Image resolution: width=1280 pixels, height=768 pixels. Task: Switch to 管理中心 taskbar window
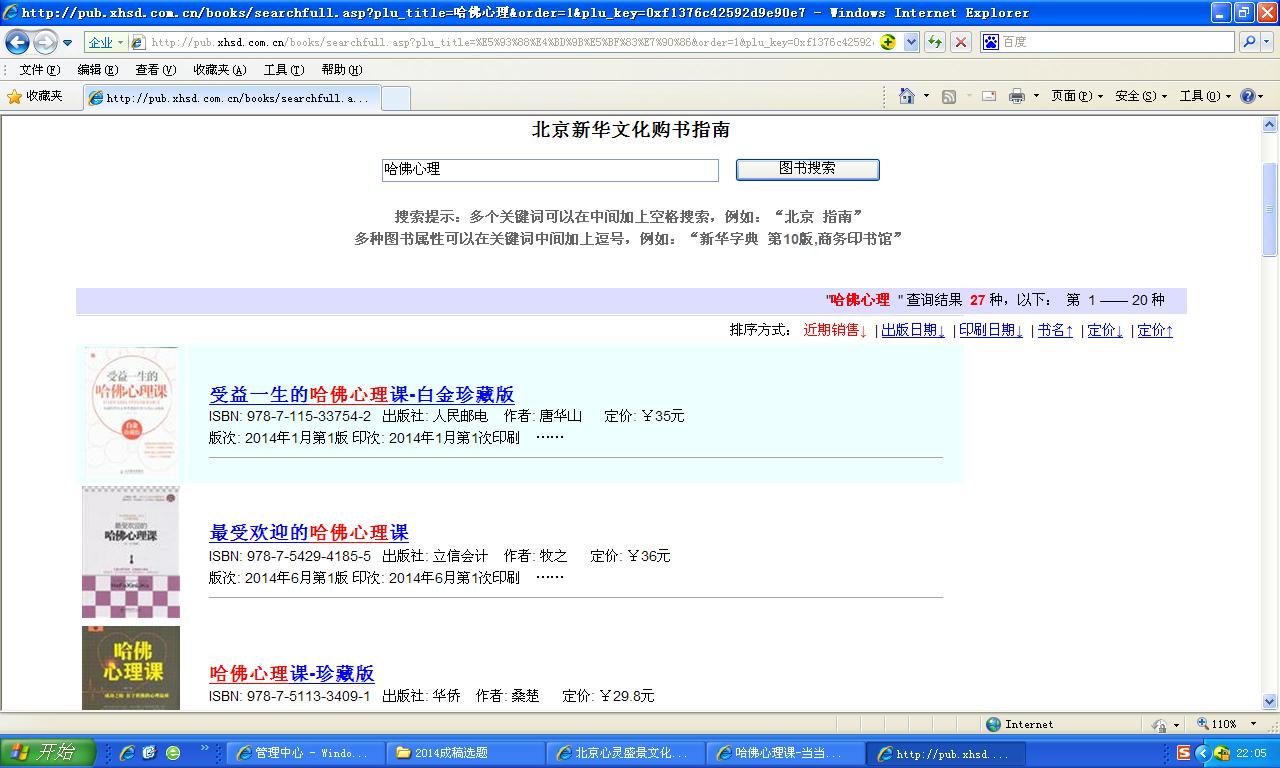point(305,753)
